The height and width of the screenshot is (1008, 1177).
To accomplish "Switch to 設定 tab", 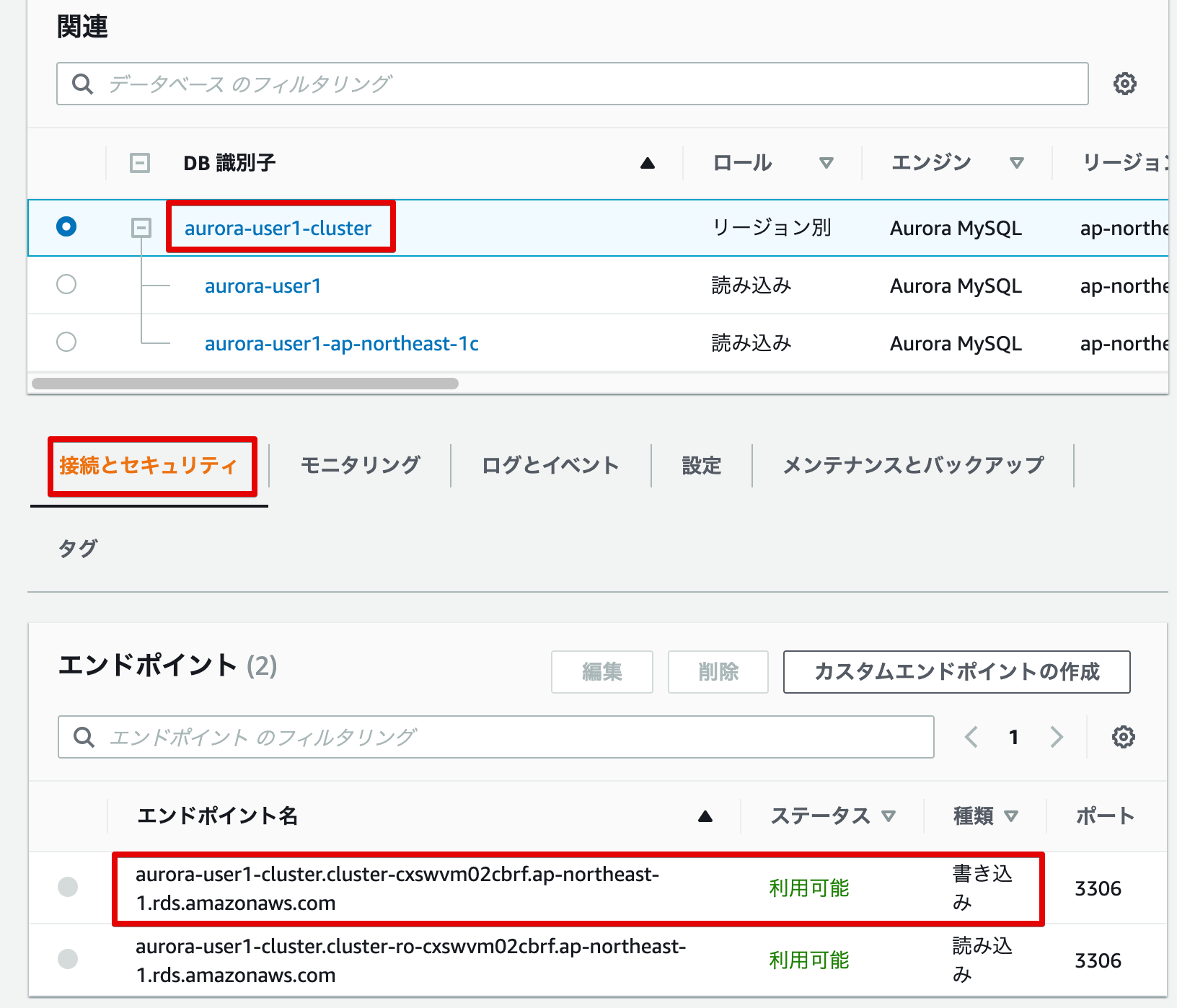I will tap(702, 466).
